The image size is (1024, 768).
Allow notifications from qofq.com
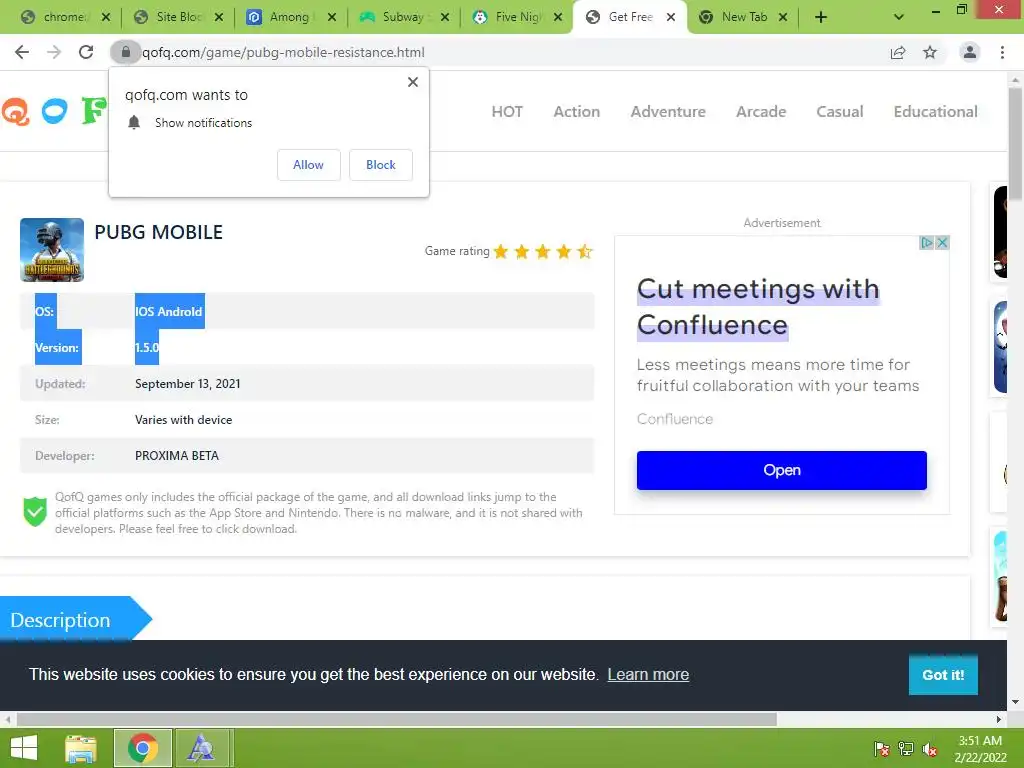[308, 165]
